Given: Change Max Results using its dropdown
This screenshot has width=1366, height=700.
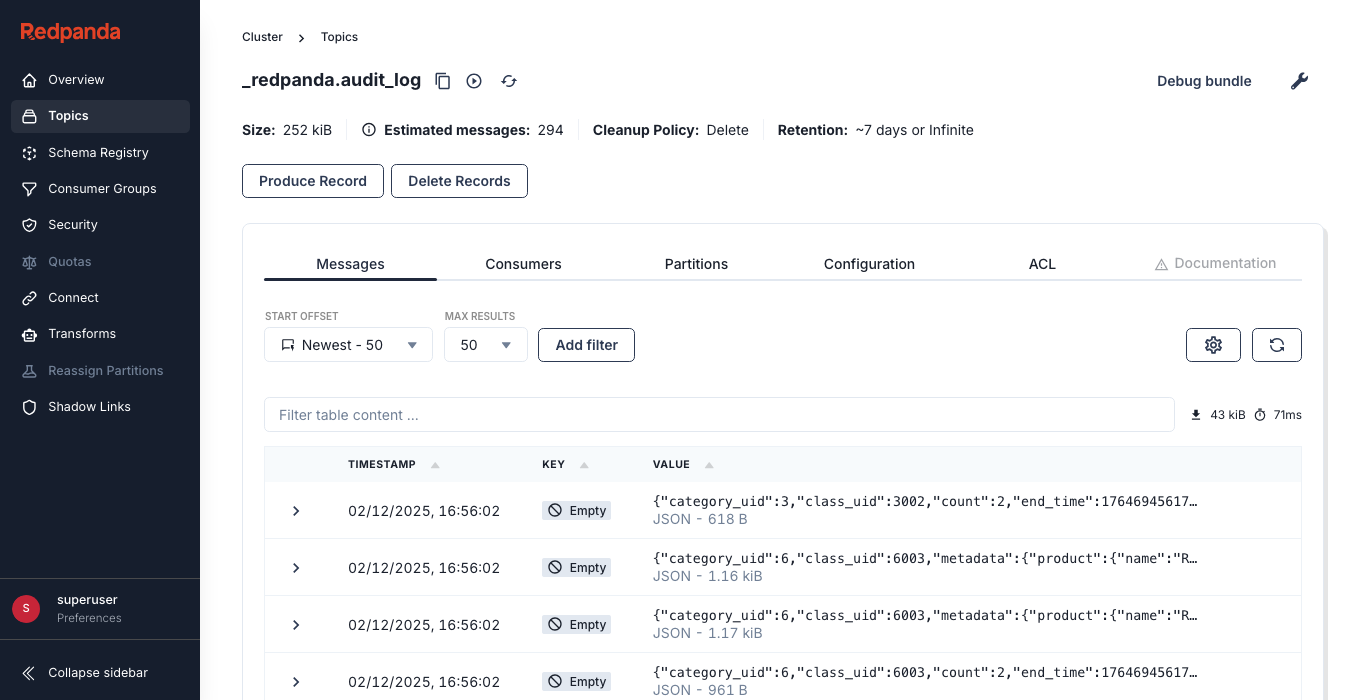Looking at the screenshot, I should coord(485,344).
